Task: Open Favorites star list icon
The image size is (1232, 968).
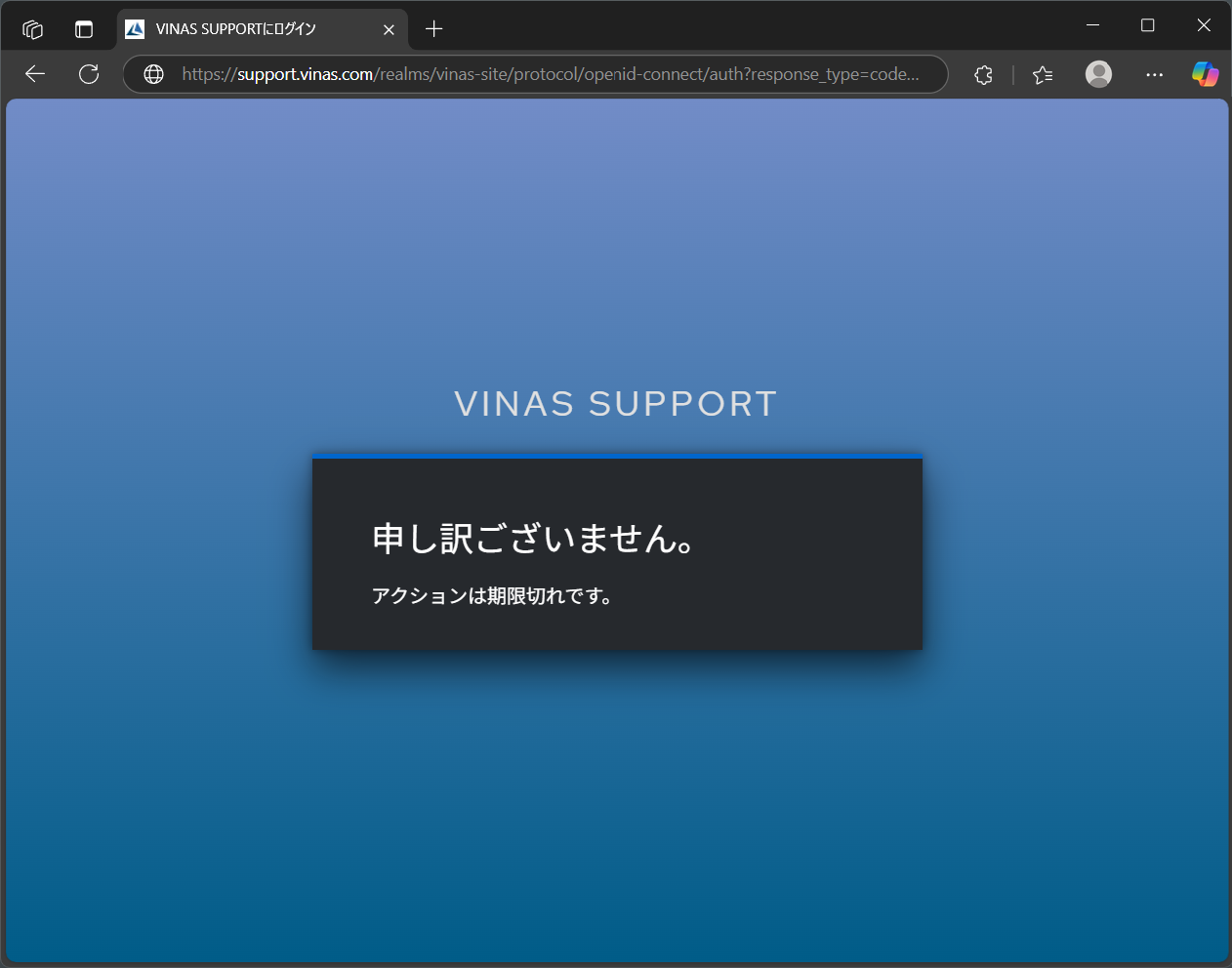Action: tap(1043, 74)
